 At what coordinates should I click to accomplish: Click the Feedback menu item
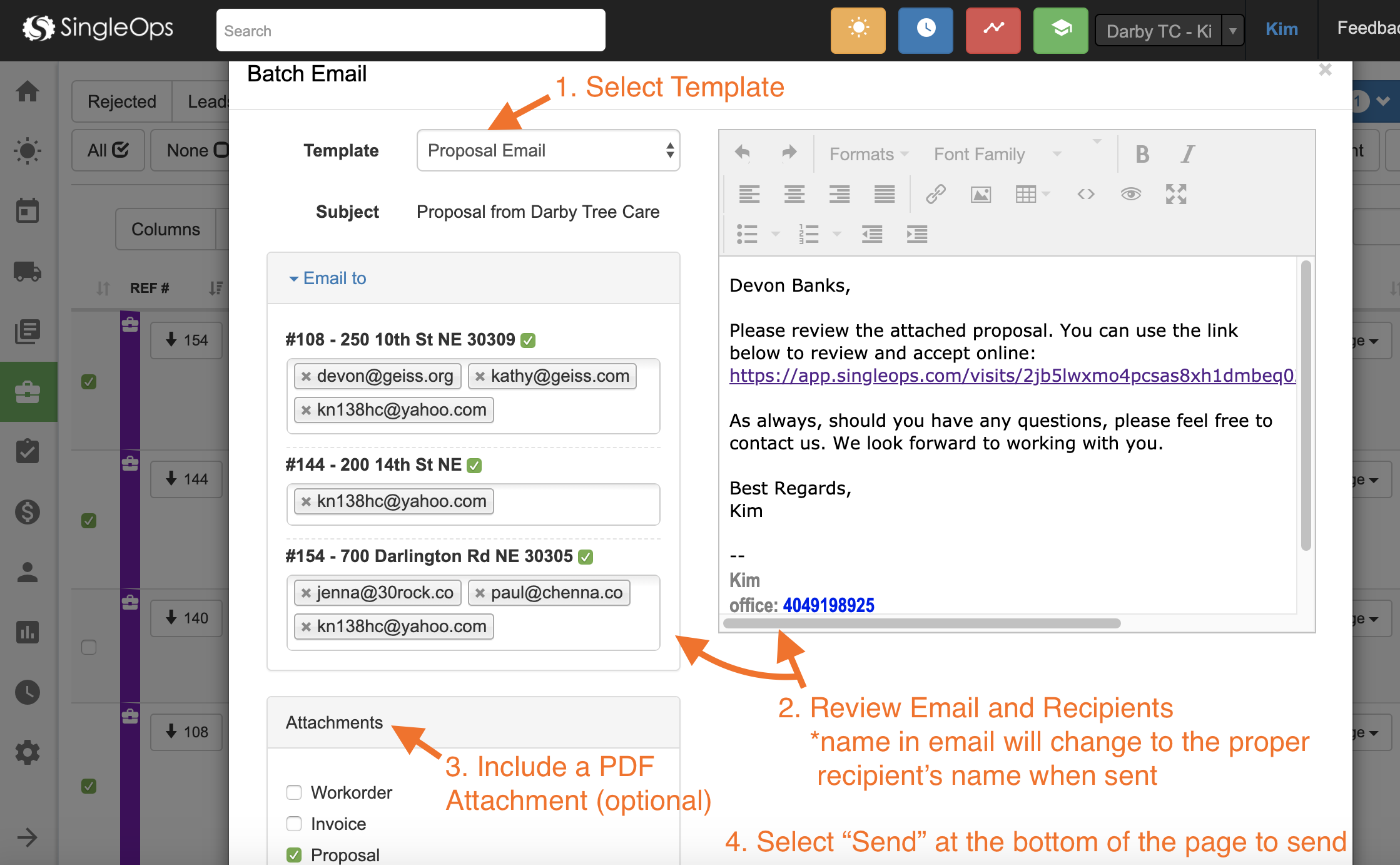coord(1368,28)
